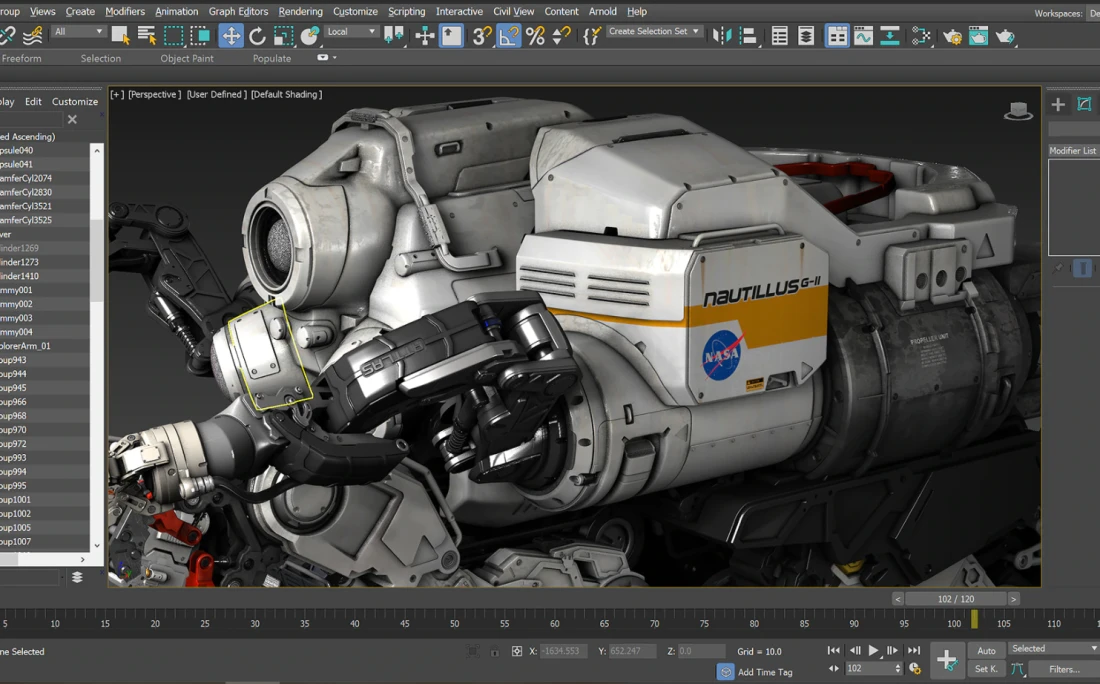Open the Arnold menu
This screenshot has height=684, width=1100.
[x=602, y=11]
